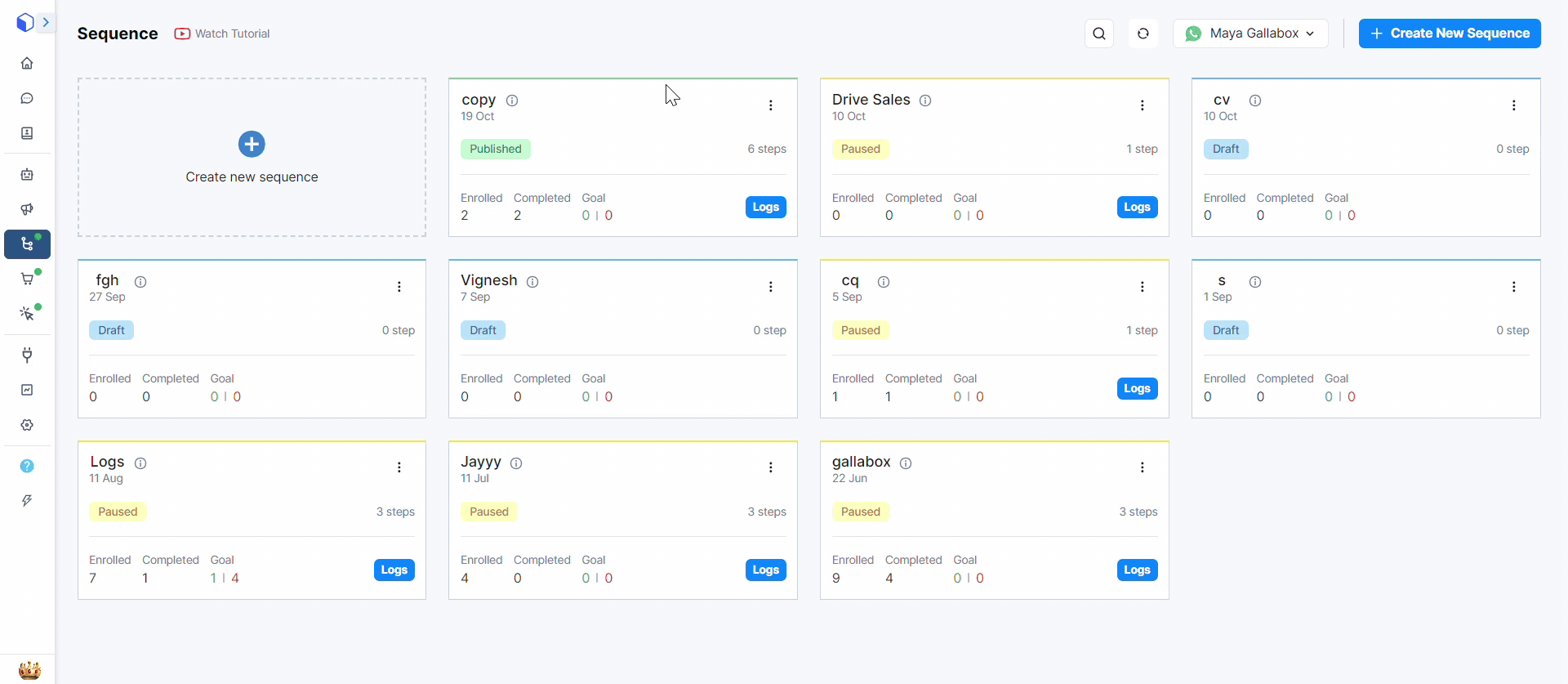Viewport: 1568px width, 684px height.
Task: Open three-dot menu on gallabox sequence card
Action: pos(1142,467)
